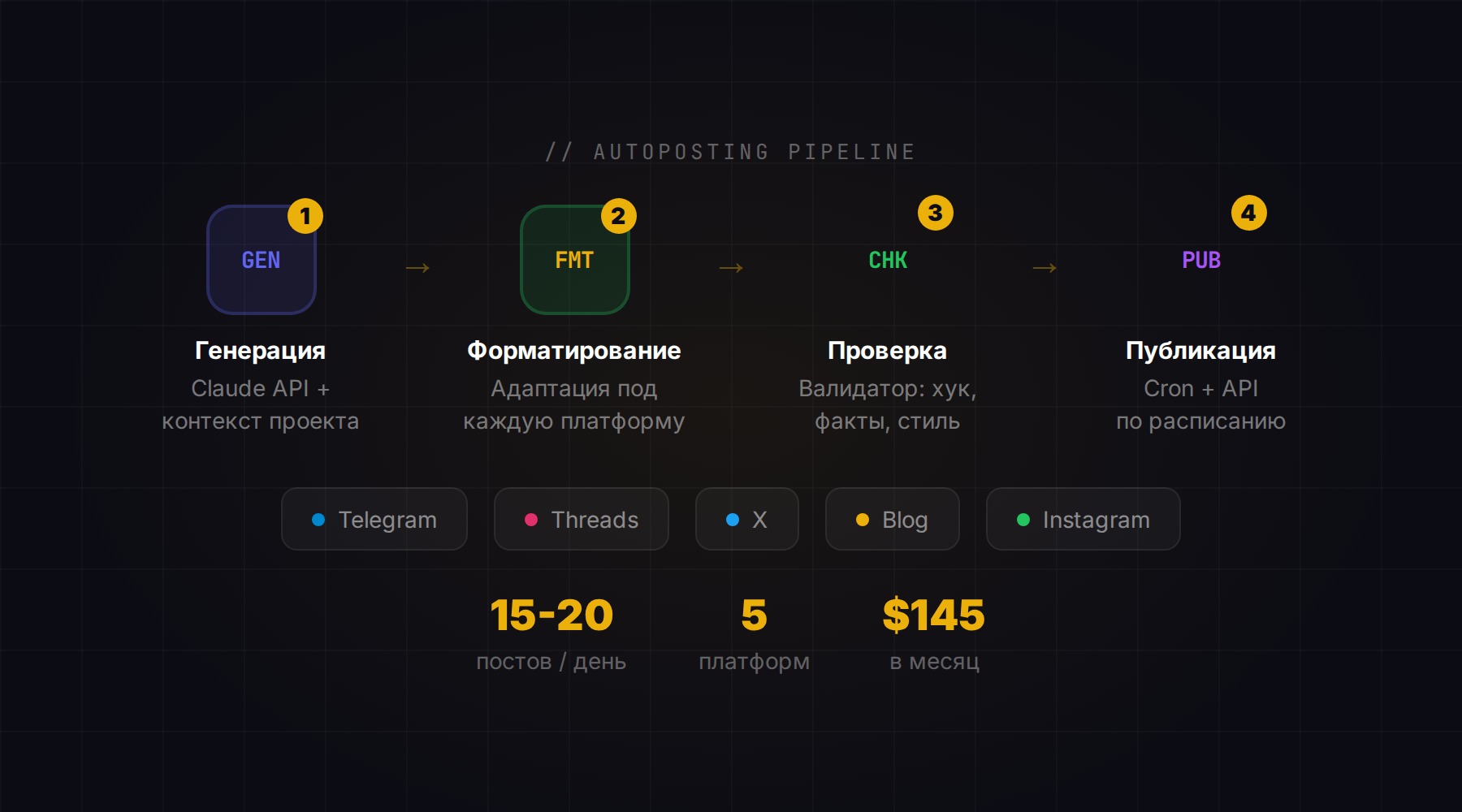Click the yellow step 4 badge
The width and height of the screenshot is (1462, 812).
pos(1248,213)
